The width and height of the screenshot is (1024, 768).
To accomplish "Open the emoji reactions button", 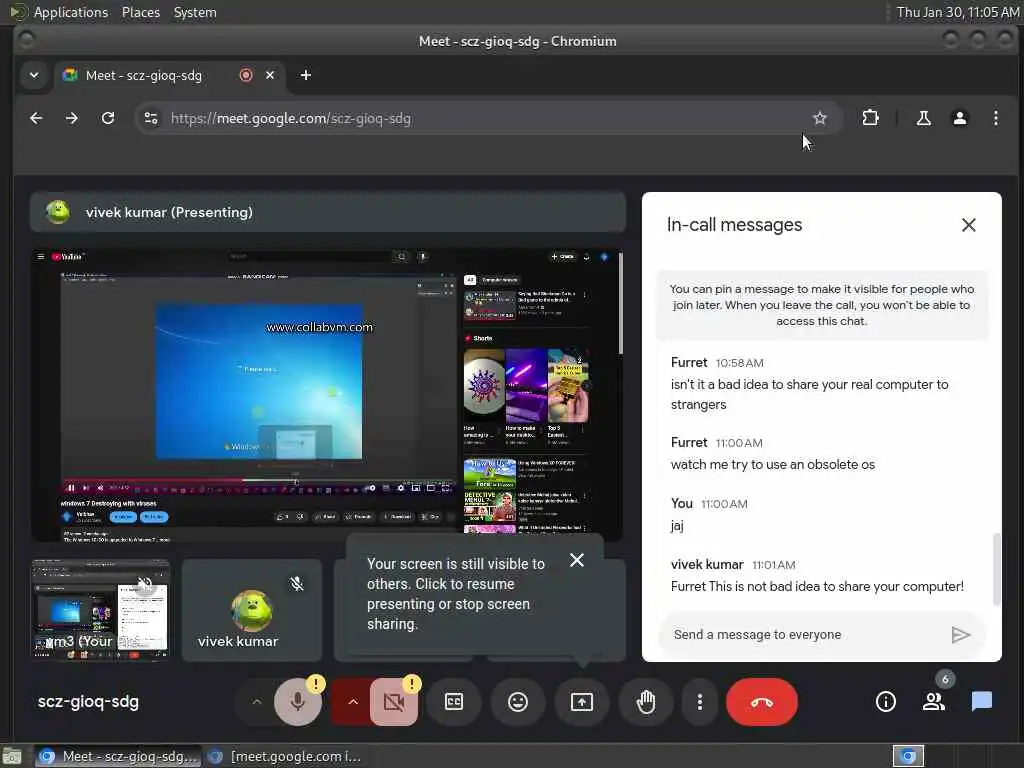I will [x=518, y=702].
